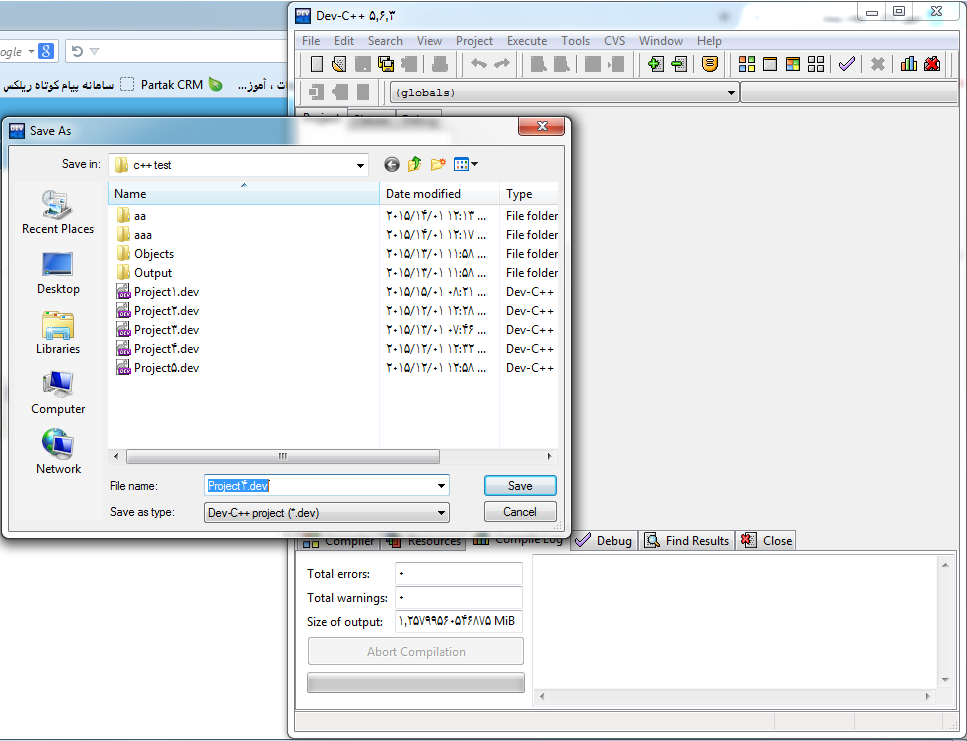
Task: Open Recent Places in the places bar
Action: pyautogui.click(x=58, y=213)
